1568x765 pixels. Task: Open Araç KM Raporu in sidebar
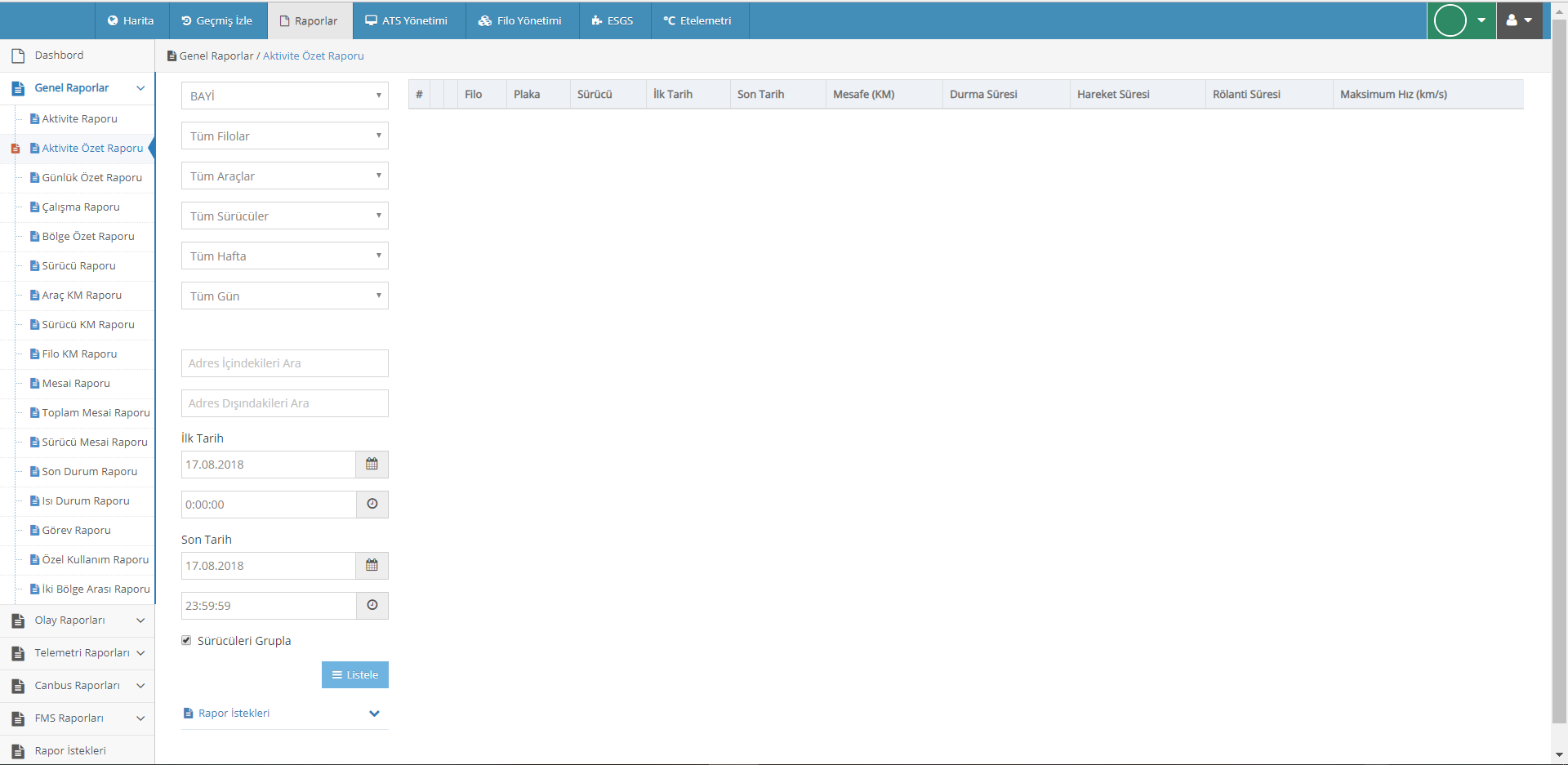(82, 296)
